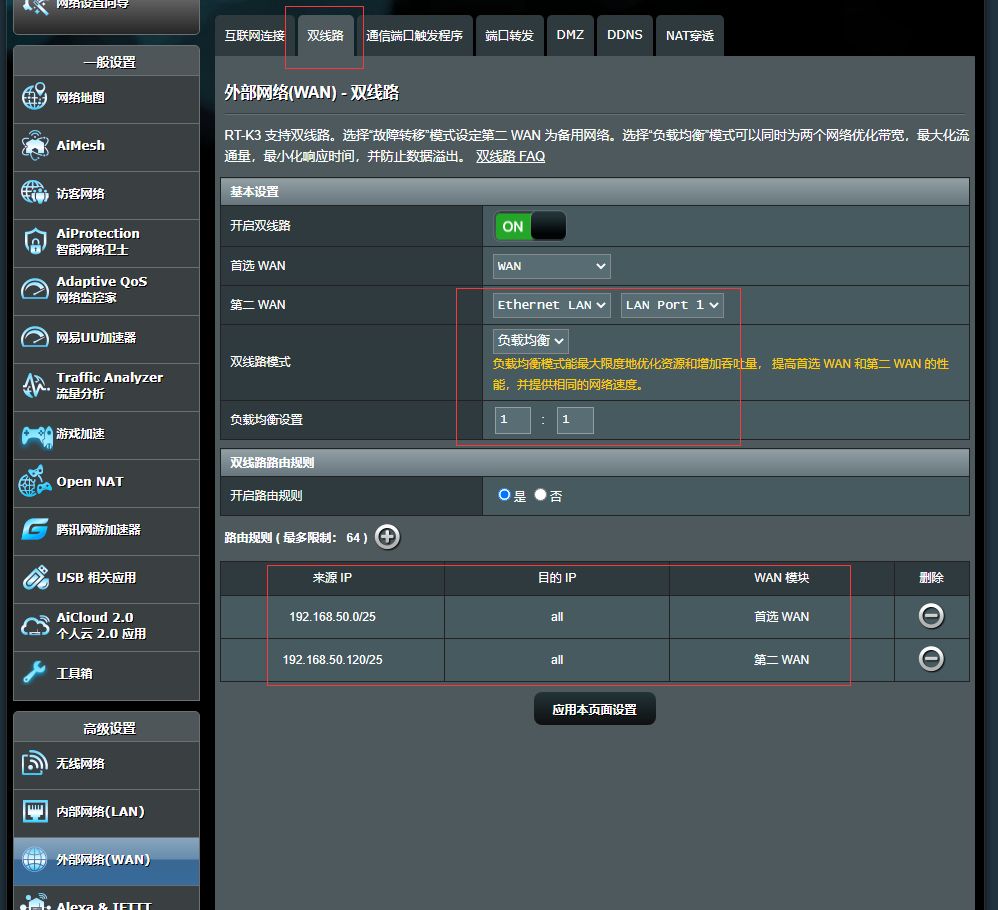The width and height of the screenshot is (998, 910).
Task: Switch to the DMZ tab
Action: 570,36
